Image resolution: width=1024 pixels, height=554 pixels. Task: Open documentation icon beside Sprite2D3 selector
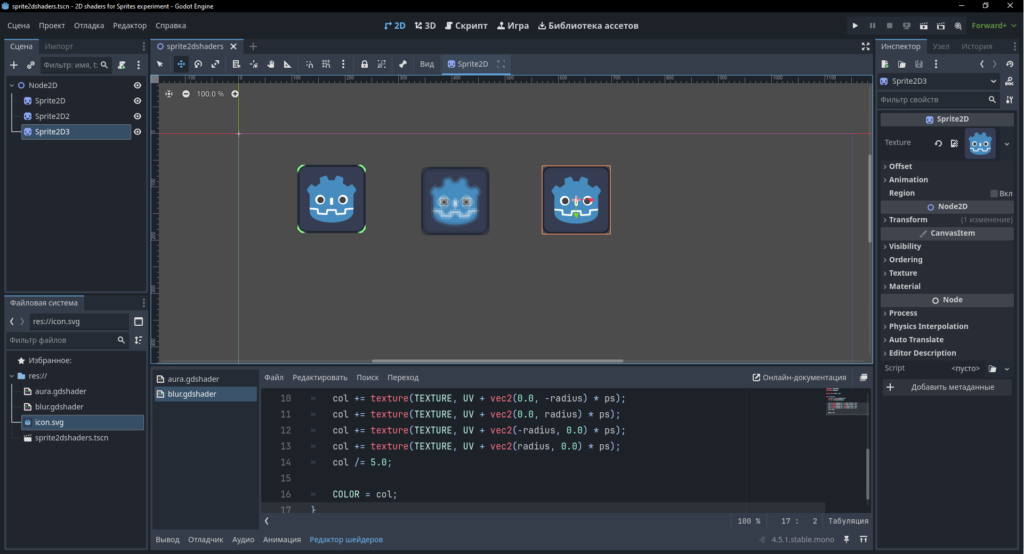coord(1010,82)
